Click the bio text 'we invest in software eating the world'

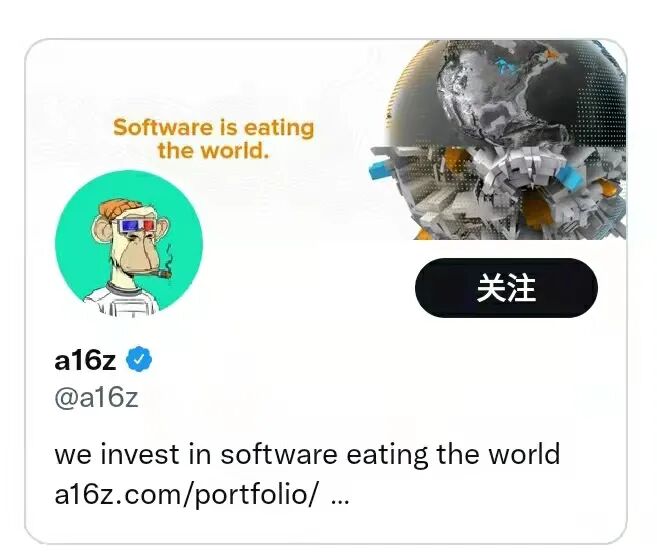pyautogui.click(x=307, y=454)
